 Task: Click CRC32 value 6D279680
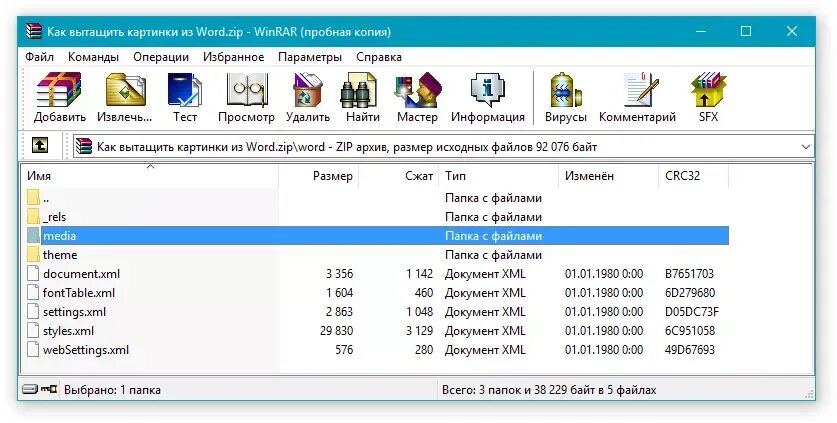[x=690, y=293]
